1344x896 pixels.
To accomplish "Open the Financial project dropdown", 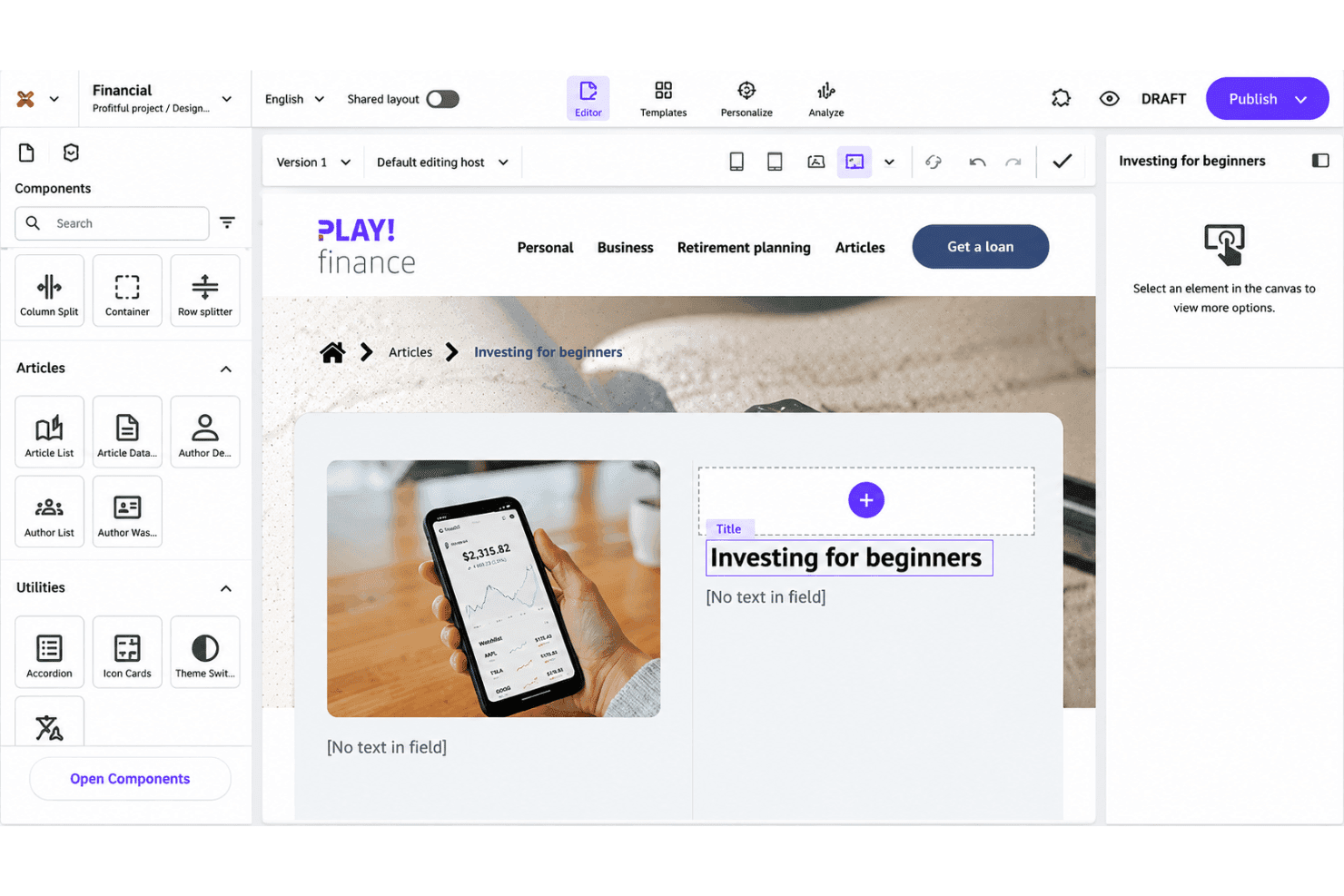I will point(227,99).
